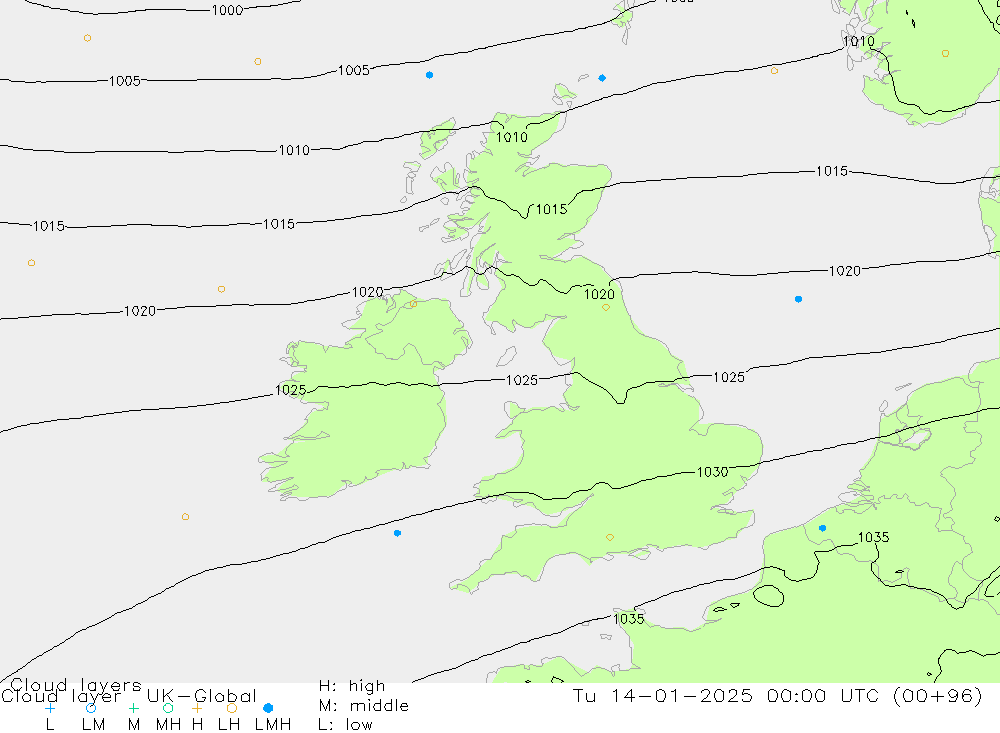The image size is (1000, 733).
Task: Click the 'Cloud layers' title text
Action: [x=76, y=684]
